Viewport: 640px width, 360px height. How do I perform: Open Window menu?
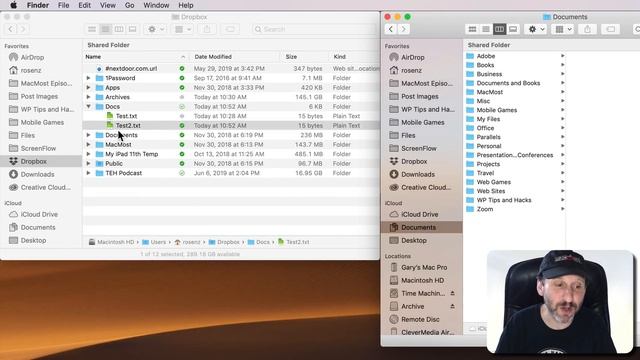click(156, 5)
